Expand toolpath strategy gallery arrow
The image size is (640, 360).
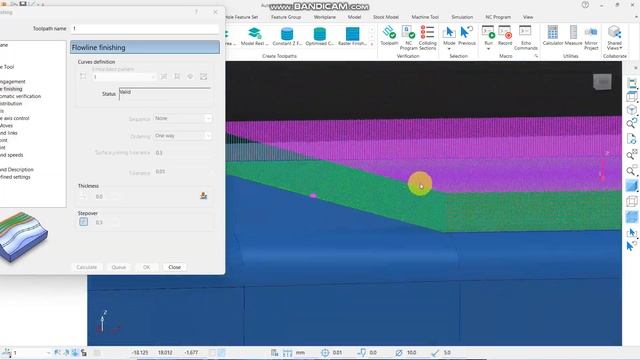pos(372,44)
